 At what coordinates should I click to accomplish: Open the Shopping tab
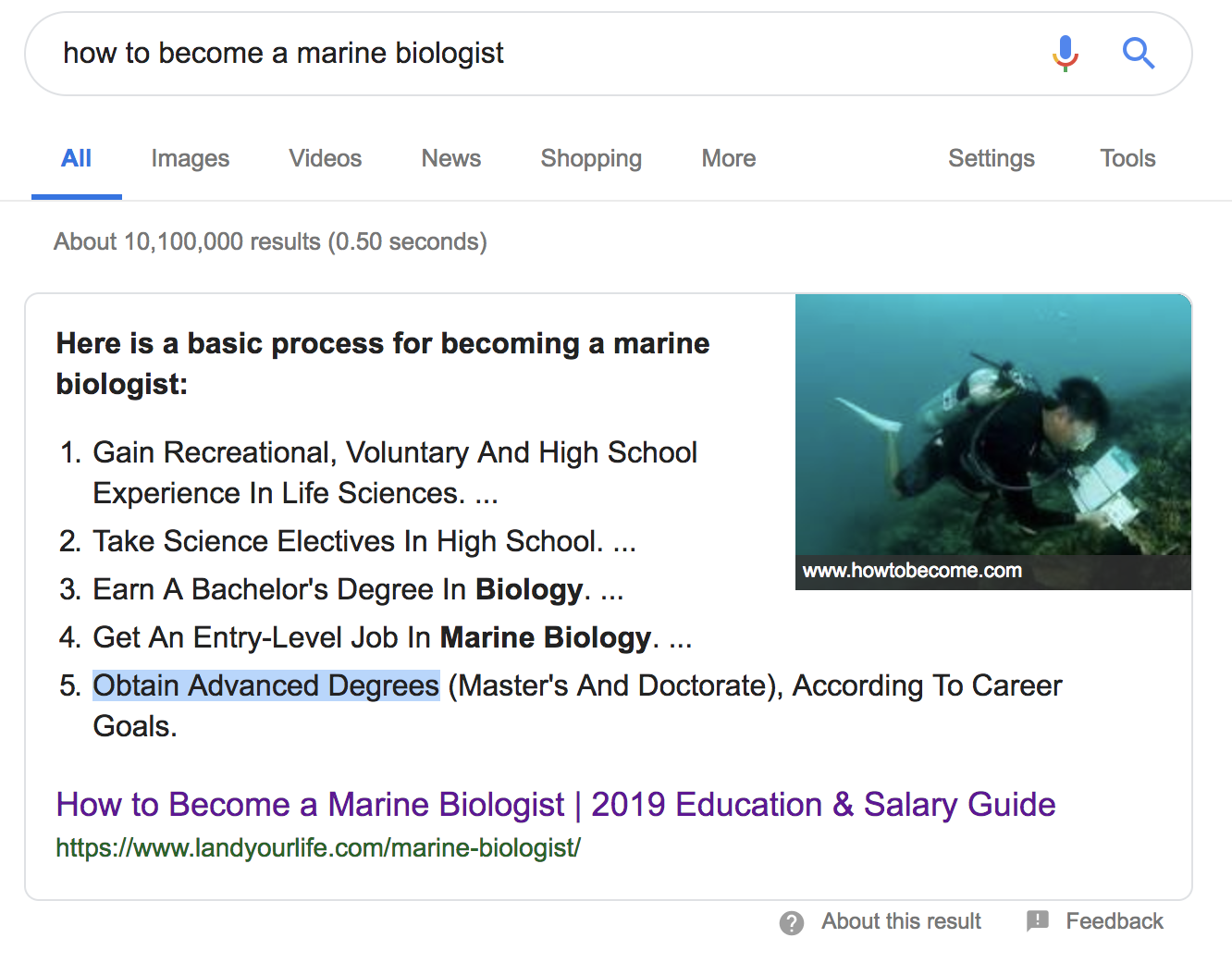point(591,158)
